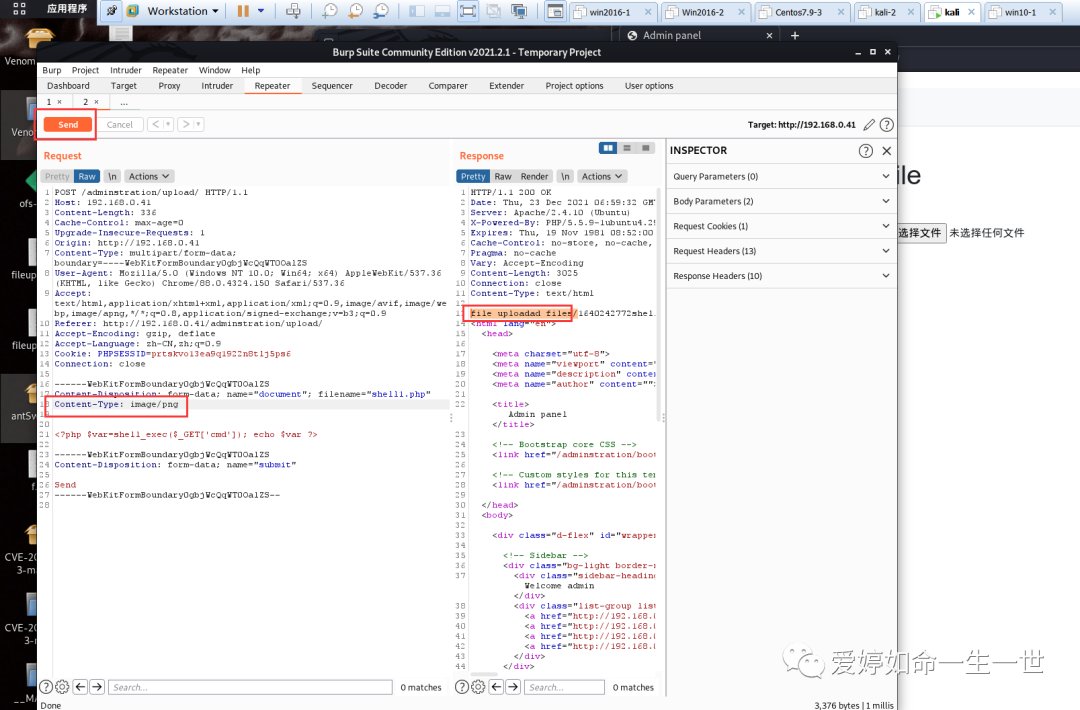Image resolution: width=1080 pixels, height=710 pixels.
Task: Expand Response Headers (10) section
Action: click(781, 275)
